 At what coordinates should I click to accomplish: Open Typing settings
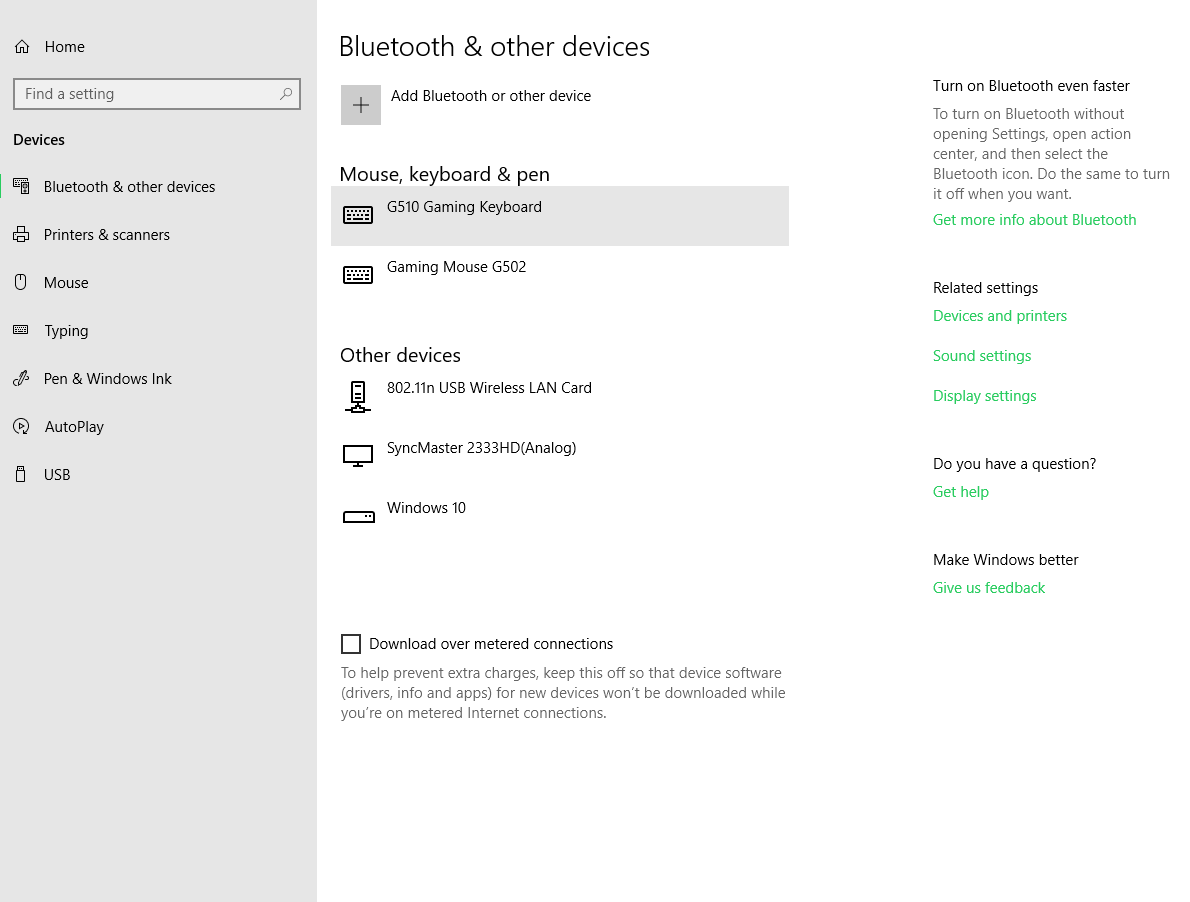pos(66,331)
